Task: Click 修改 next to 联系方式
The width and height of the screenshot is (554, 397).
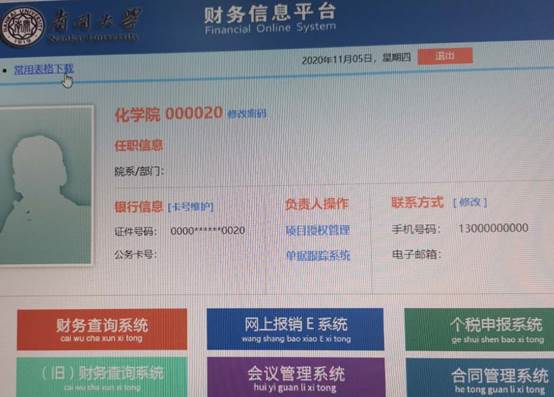Action: (470, 202)
